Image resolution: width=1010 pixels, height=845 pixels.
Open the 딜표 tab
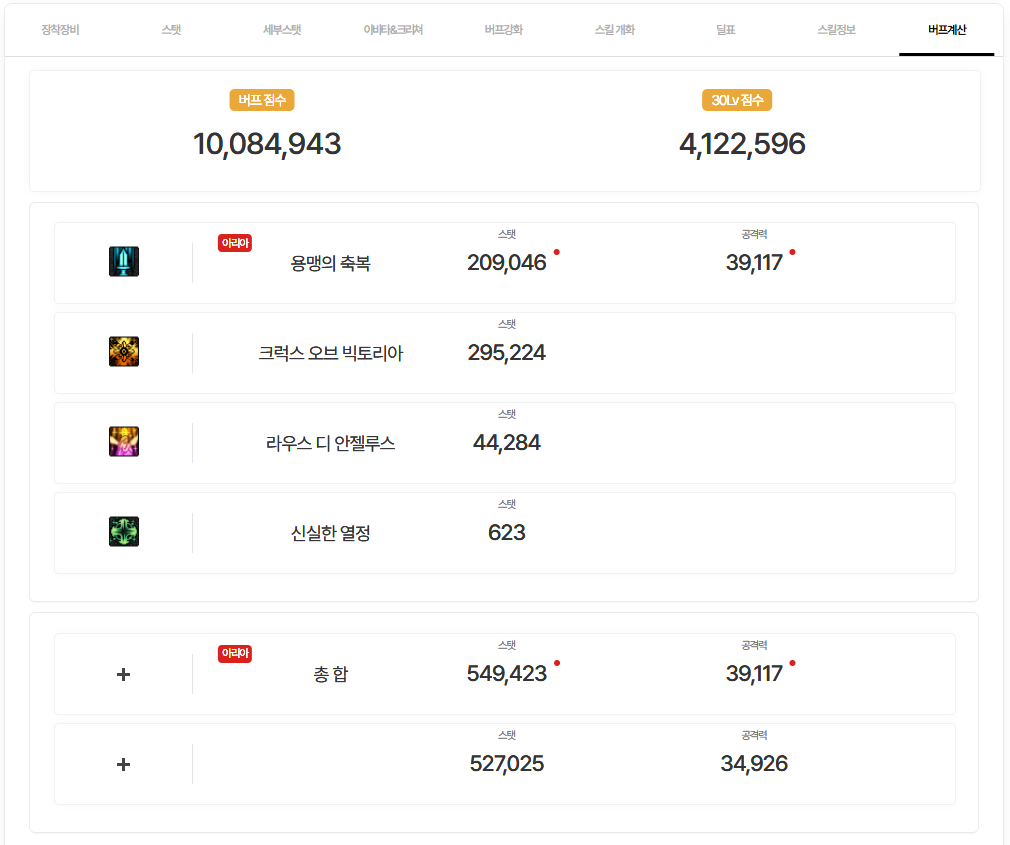pyautogui.click(x=725, y=30)
